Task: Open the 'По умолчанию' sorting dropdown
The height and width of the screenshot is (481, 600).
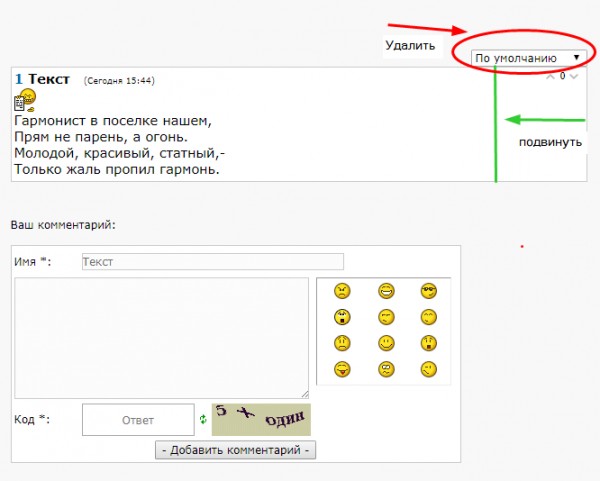Action: click(528, 58)
